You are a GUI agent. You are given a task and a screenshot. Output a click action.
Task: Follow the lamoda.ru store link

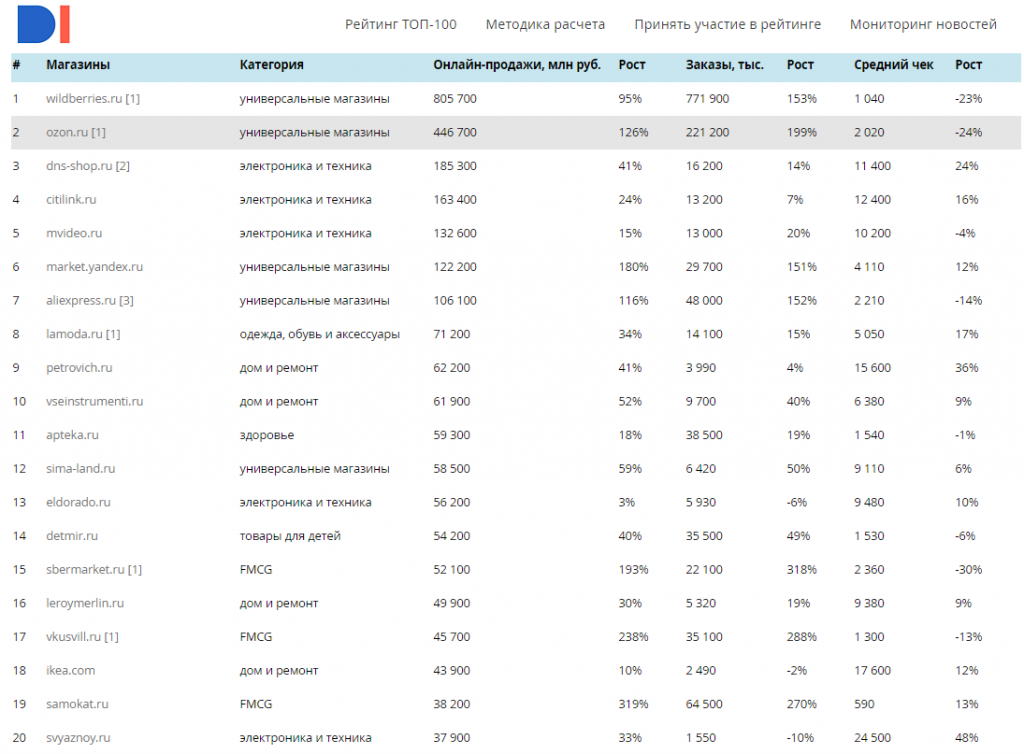click(73, 334)
